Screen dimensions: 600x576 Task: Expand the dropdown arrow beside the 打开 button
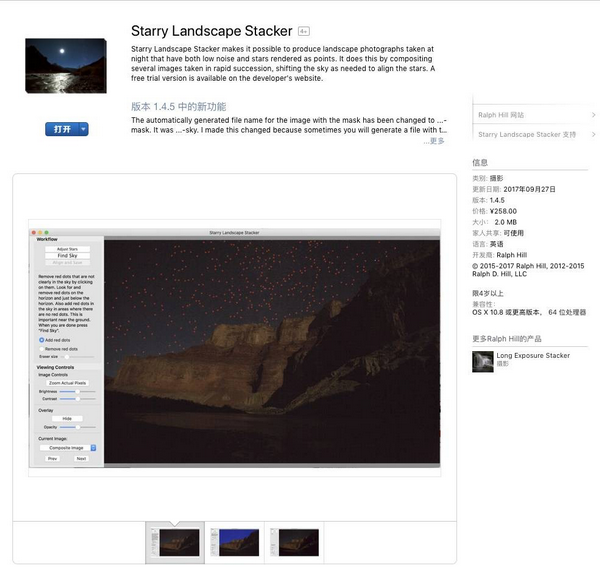pyautogui.click(x=83, y=129)
